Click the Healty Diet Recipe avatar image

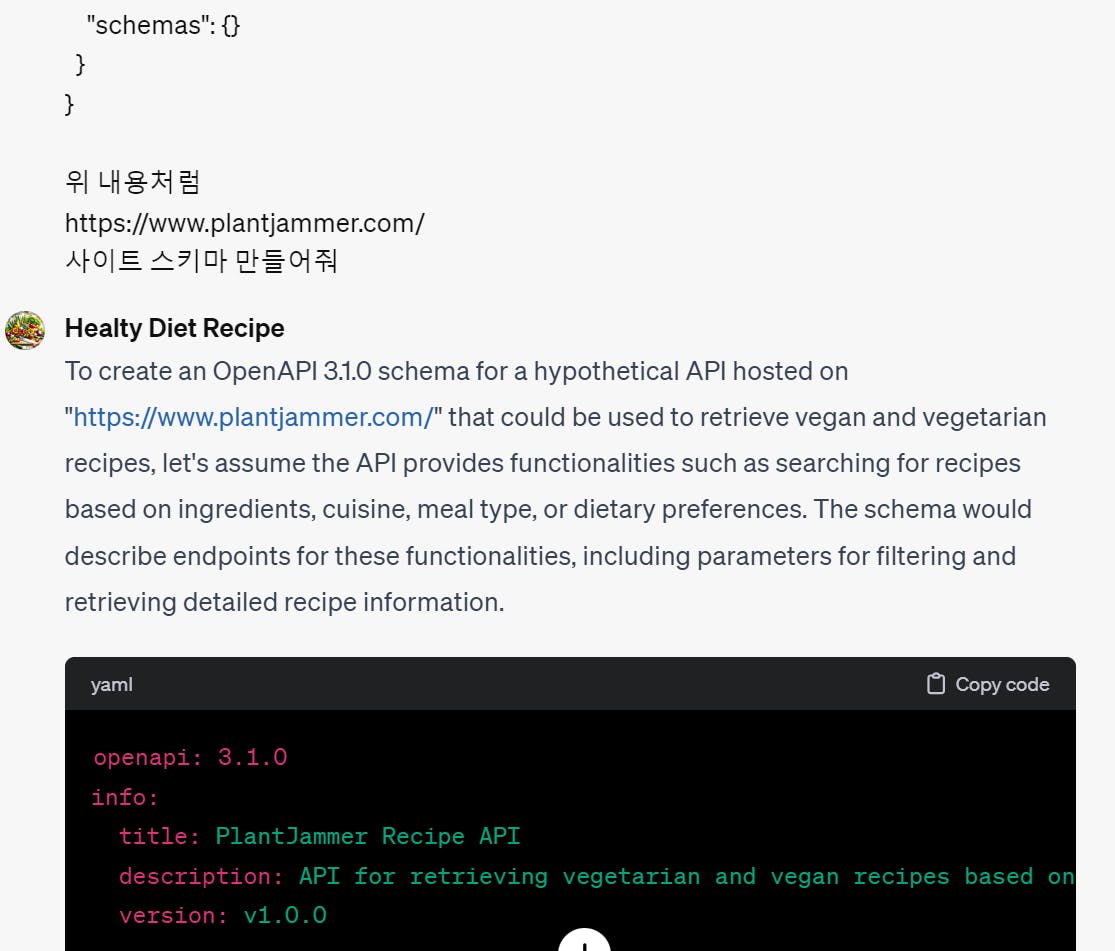point(25,330)
